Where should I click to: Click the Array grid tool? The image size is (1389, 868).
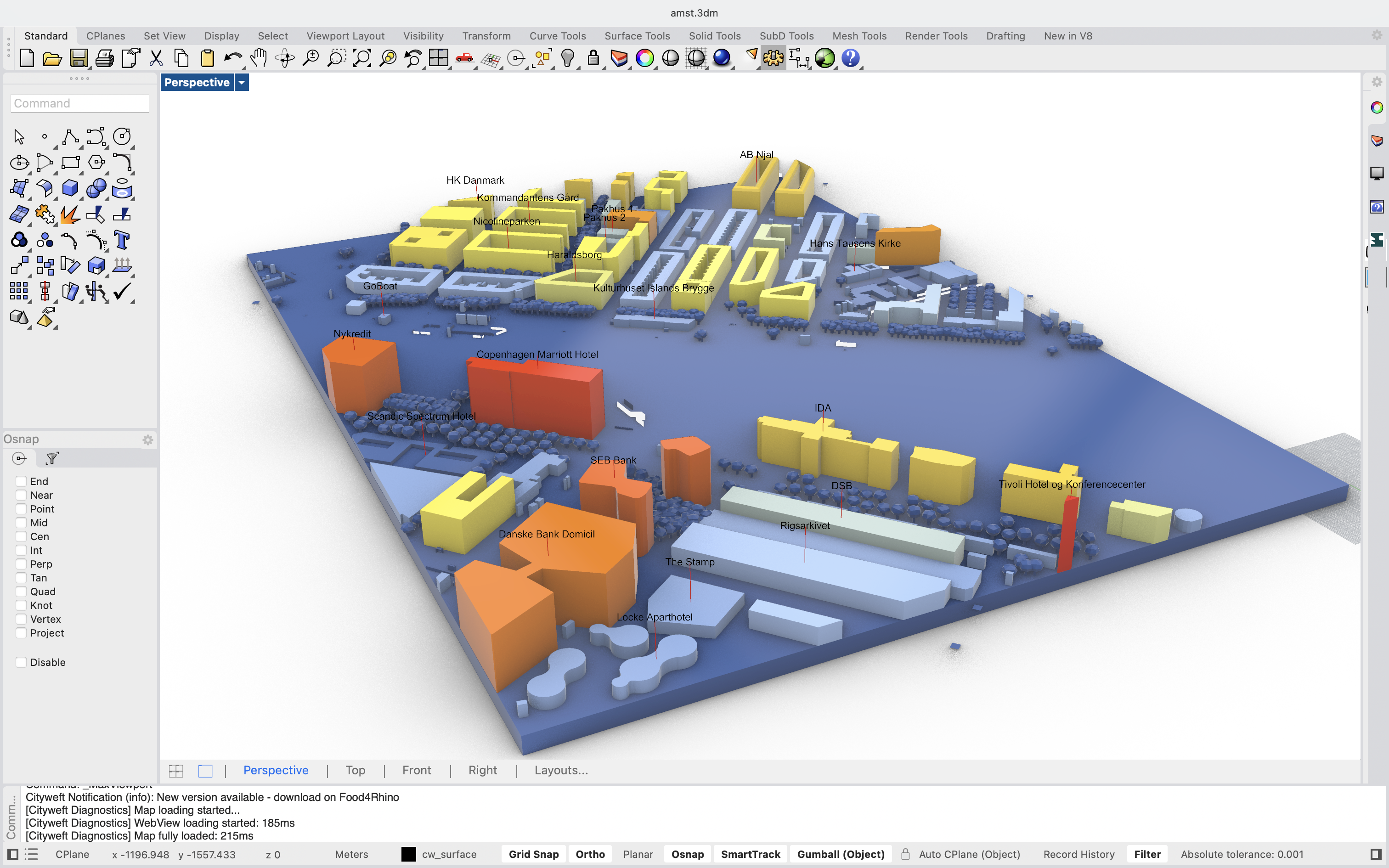(x=19, y=292)
